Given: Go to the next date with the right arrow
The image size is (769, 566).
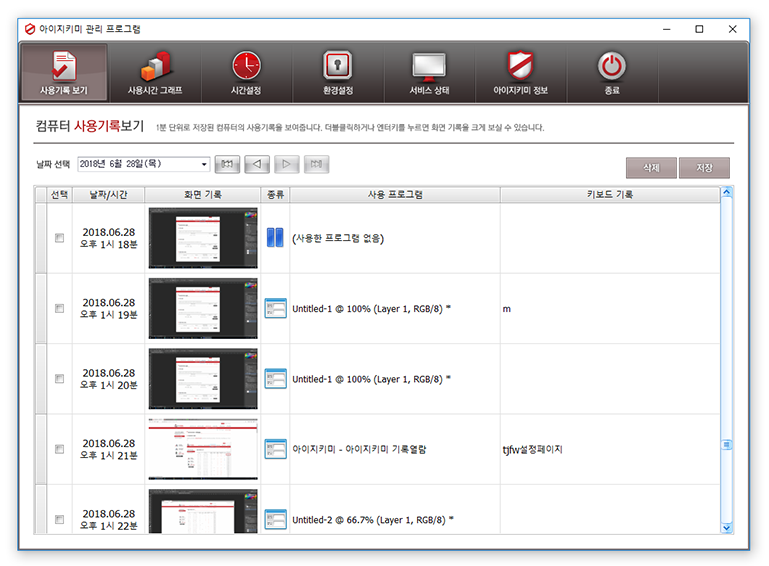Looking at the screenshot, I should 286,164.
